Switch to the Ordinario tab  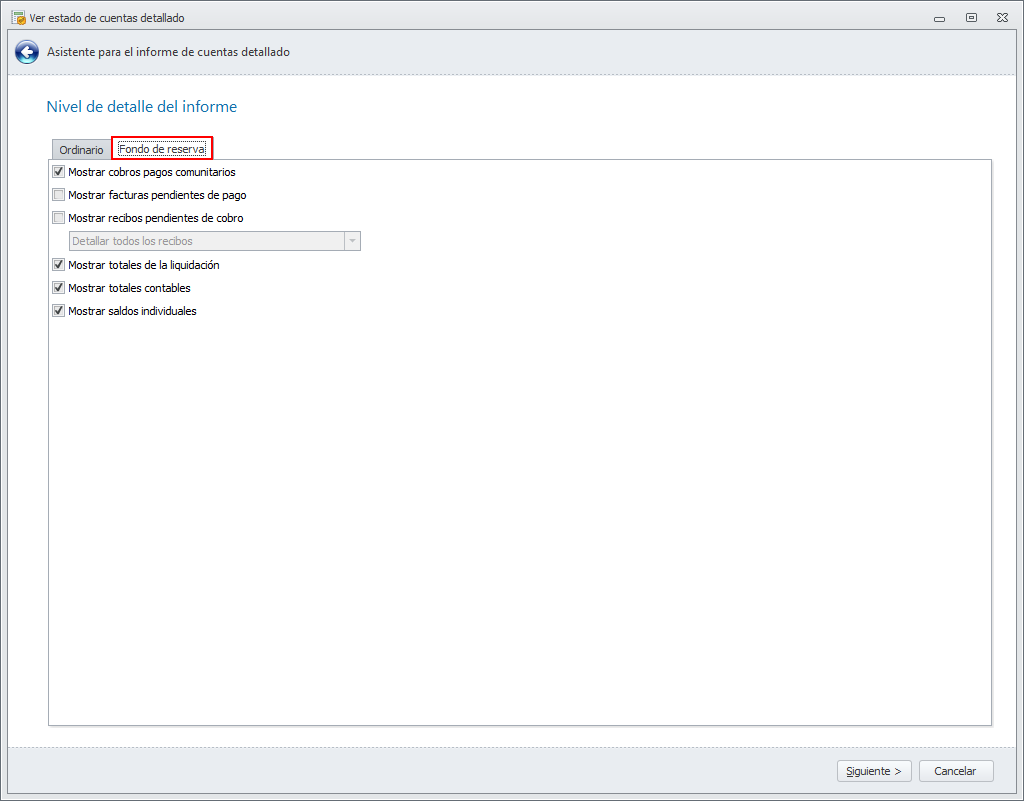[x=81, y=149]
